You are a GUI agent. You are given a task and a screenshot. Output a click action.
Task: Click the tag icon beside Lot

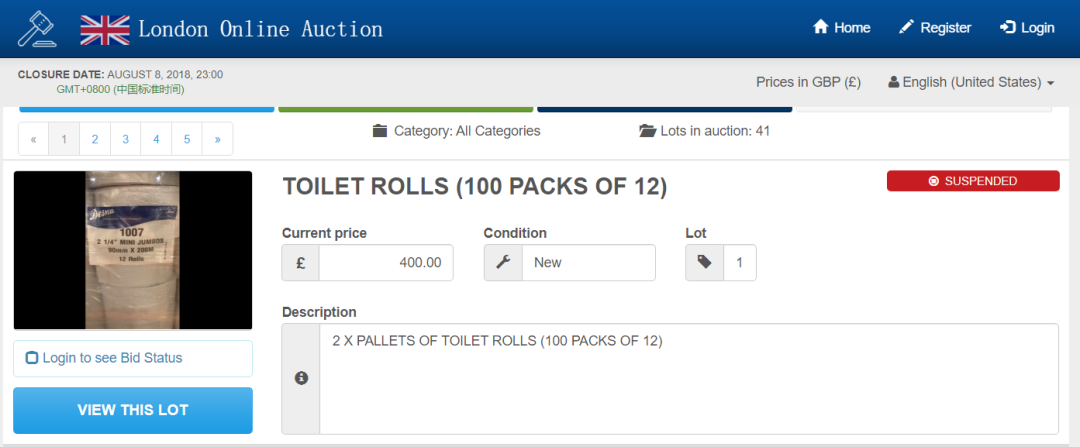coord(705,263)
